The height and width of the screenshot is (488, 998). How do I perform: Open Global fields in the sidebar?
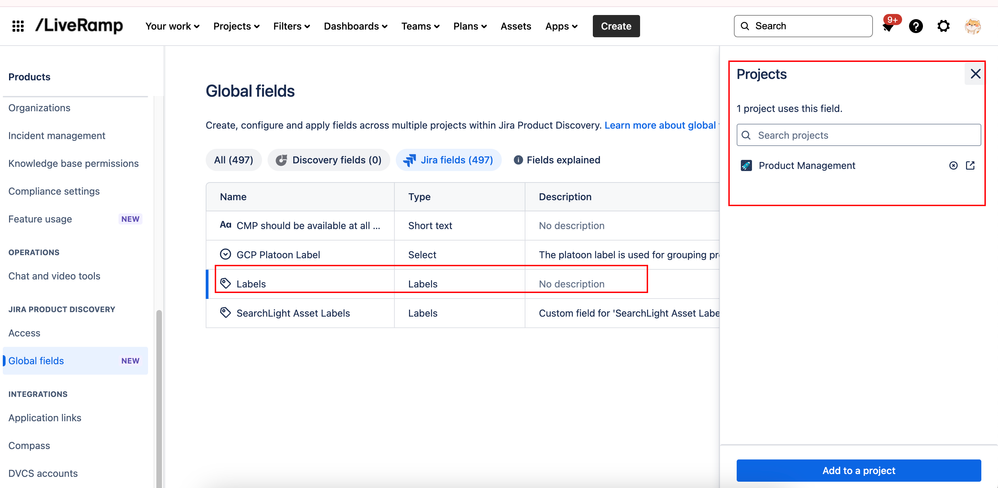point(75,361)
